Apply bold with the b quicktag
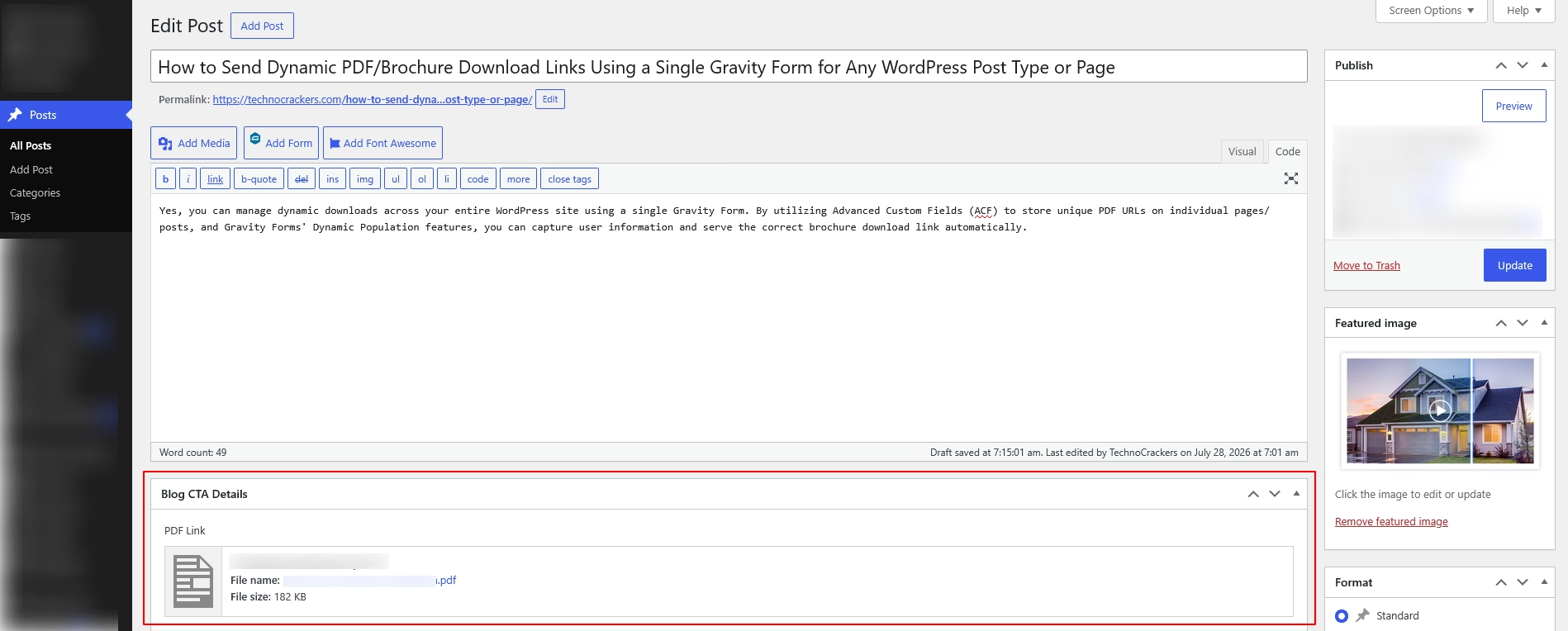 pyautogui.click(x=165, y=179)
